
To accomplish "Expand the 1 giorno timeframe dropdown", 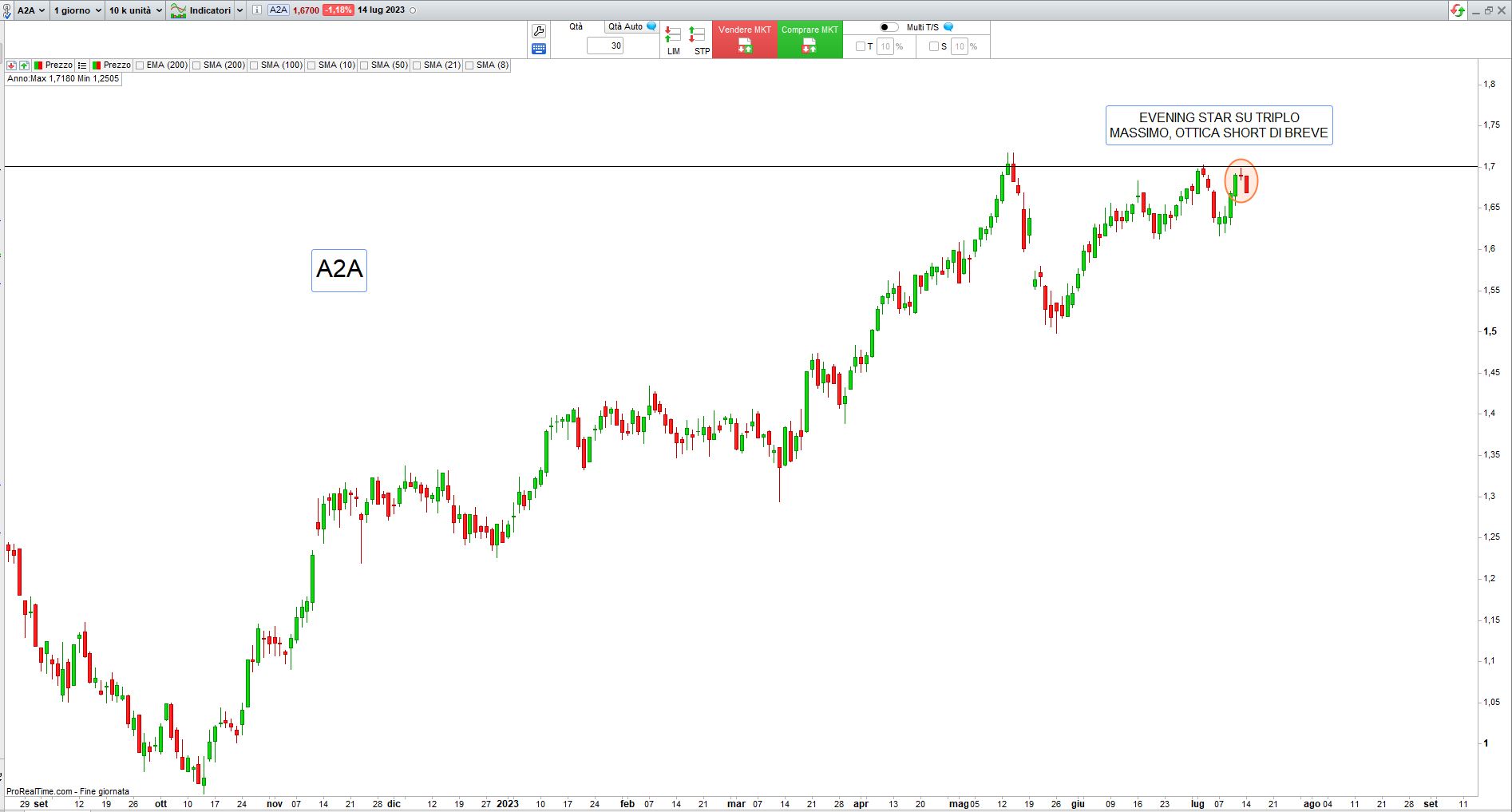I will tap(77, 10).
